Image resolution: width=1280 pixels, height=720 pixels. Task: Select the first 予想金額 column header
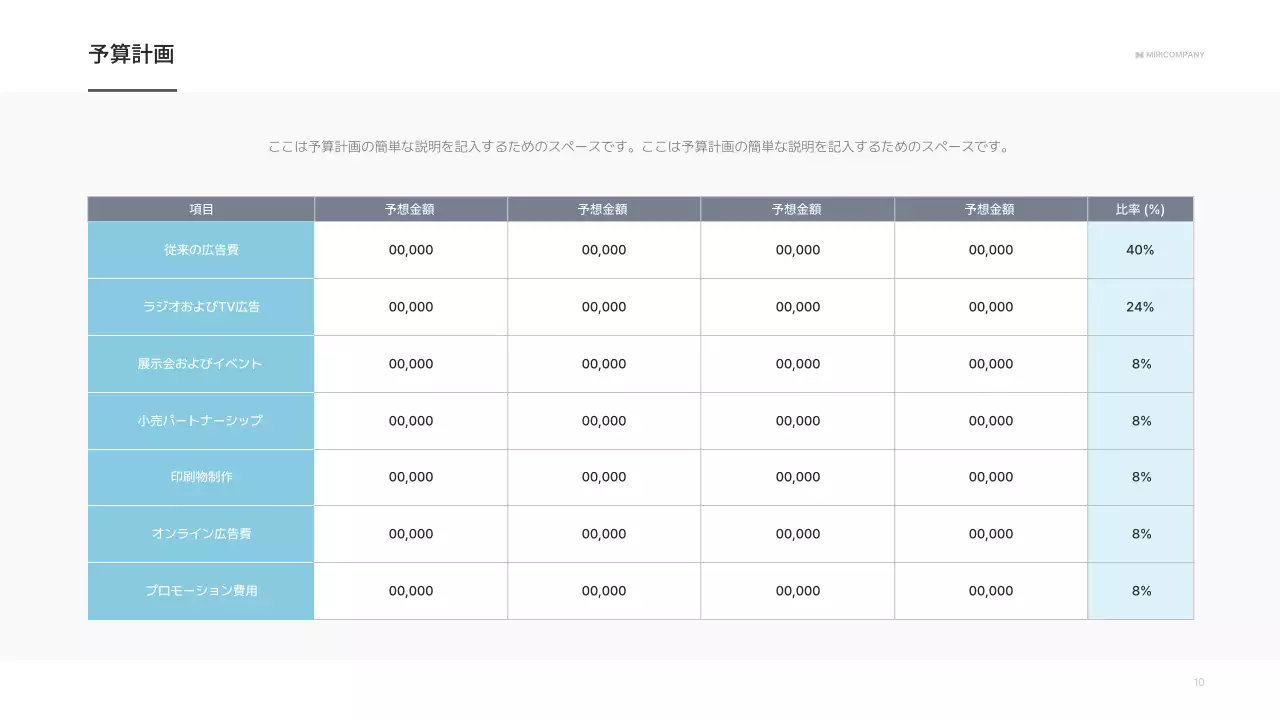[410, 209]
